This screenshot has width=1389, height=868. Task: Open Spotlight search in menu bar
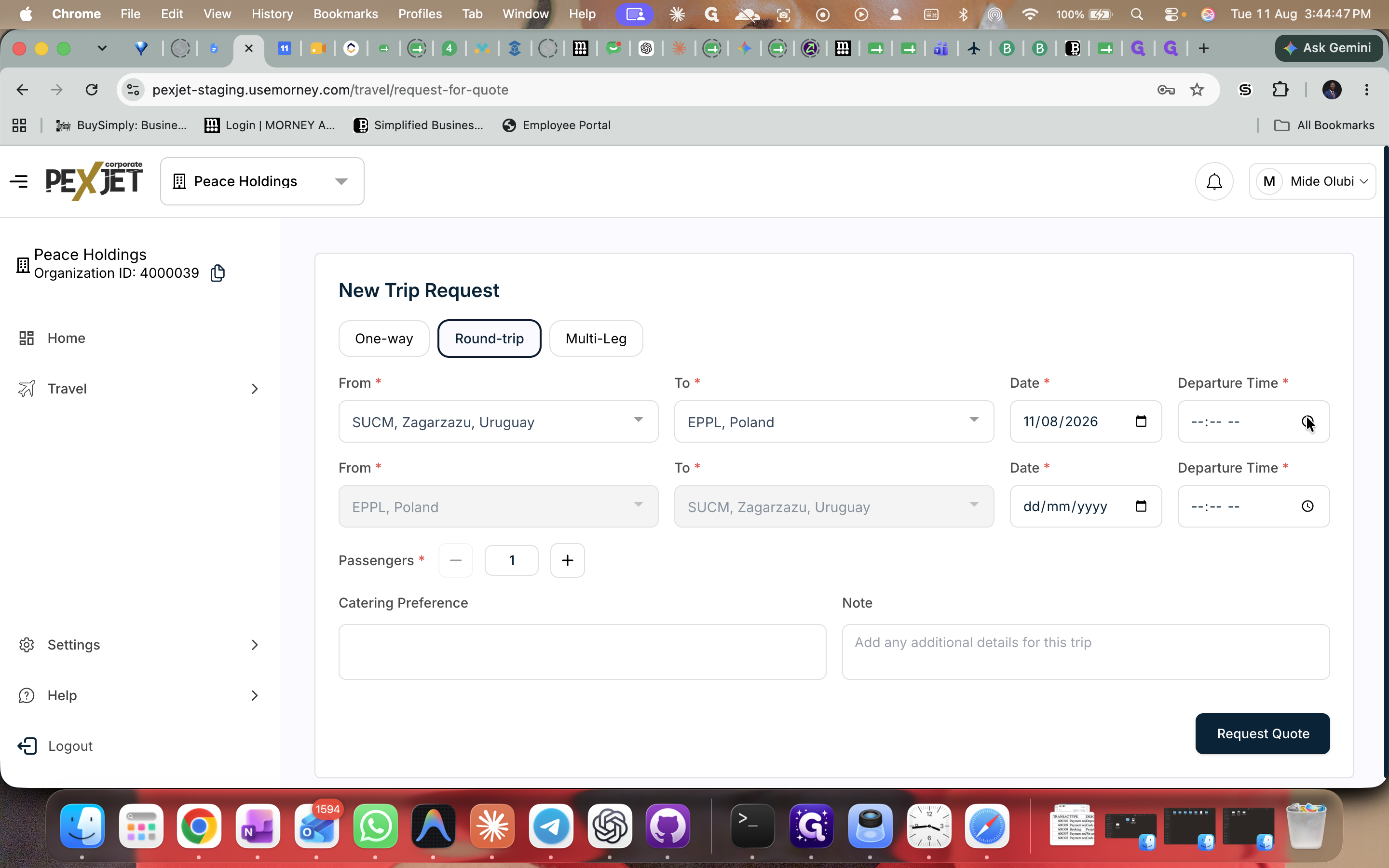point(1136,14)
